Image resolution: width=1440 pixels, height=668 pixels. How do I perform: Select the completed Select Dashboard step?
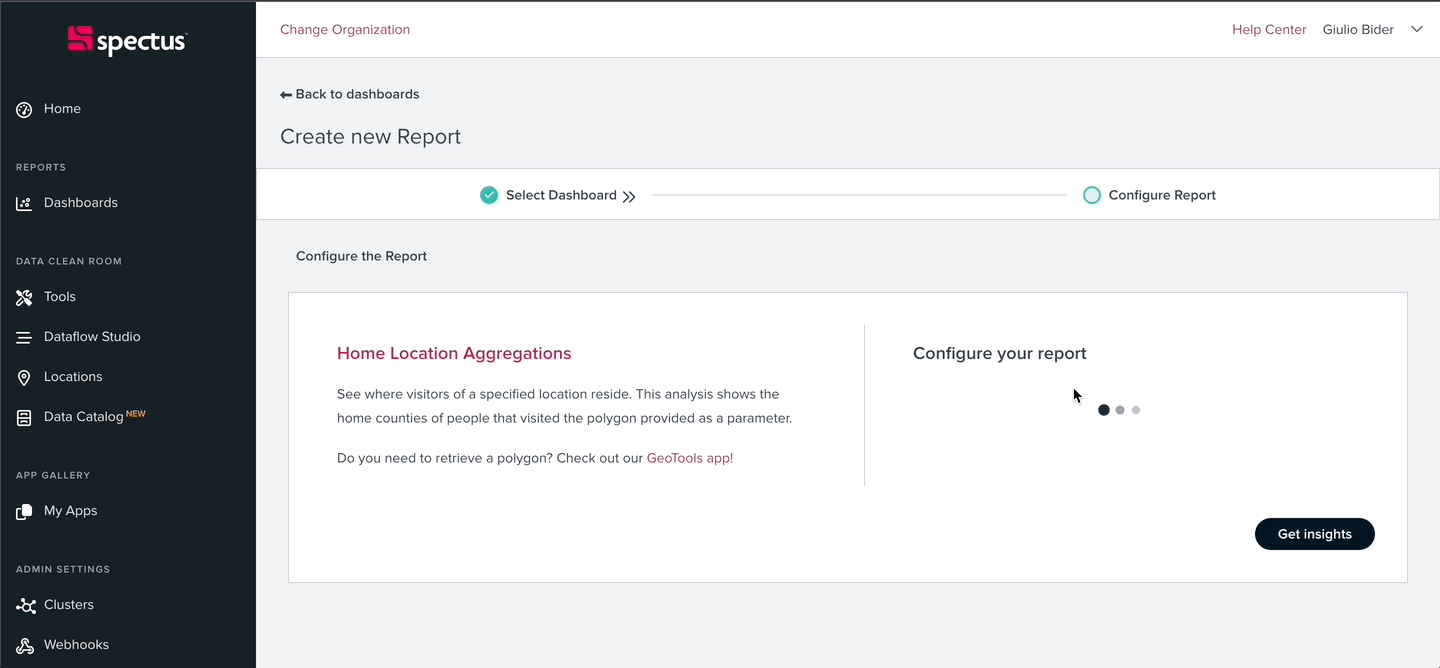560,195
